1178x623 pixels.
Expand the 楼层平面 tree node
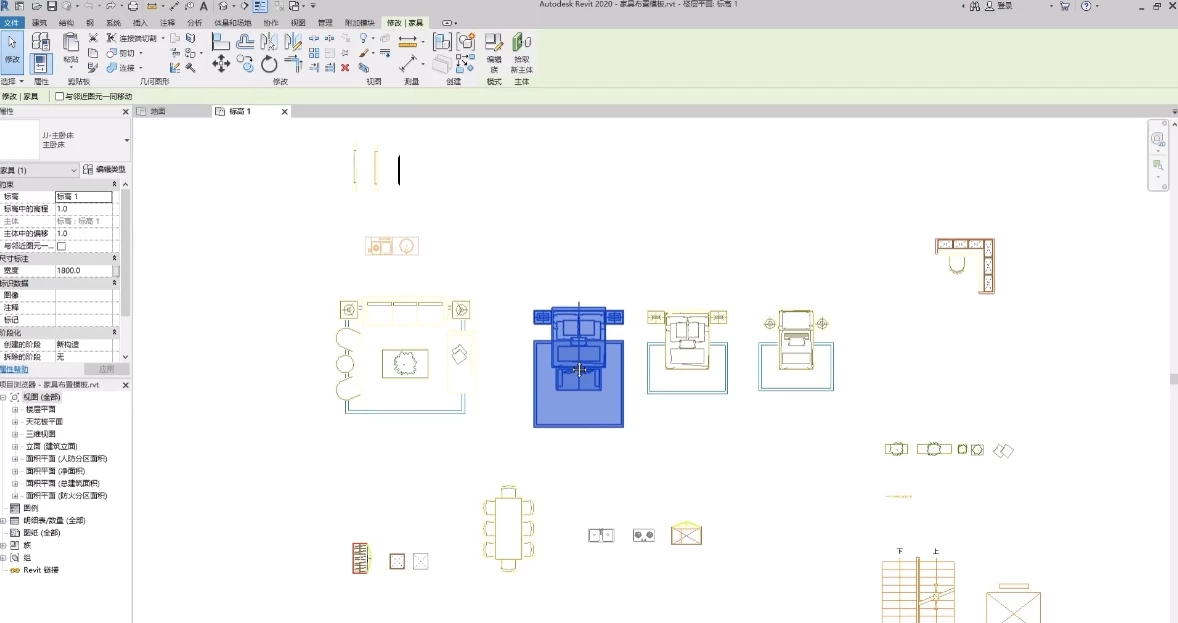coord(15,410)
